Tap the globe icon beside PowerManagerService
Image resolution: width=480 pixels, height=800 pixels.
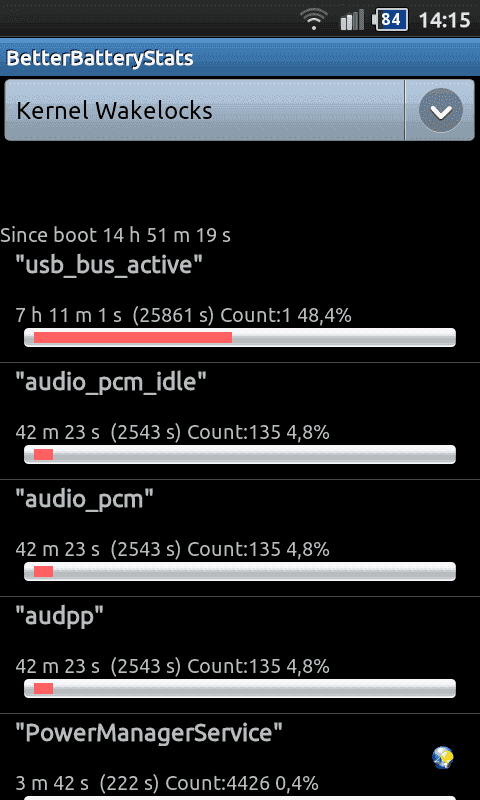pos(443,758)
